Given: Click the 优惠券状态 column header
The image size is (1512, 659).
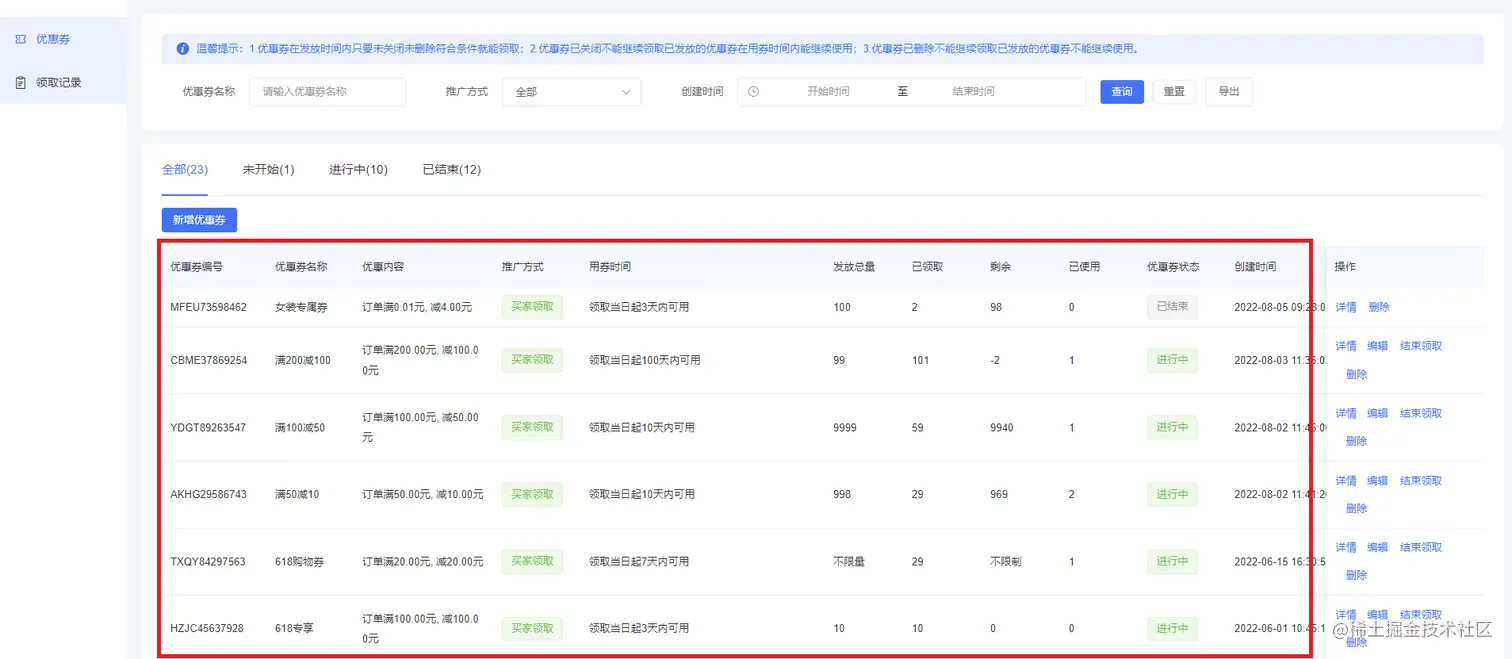Looking at the screenshot, I should pos(1173,267).
